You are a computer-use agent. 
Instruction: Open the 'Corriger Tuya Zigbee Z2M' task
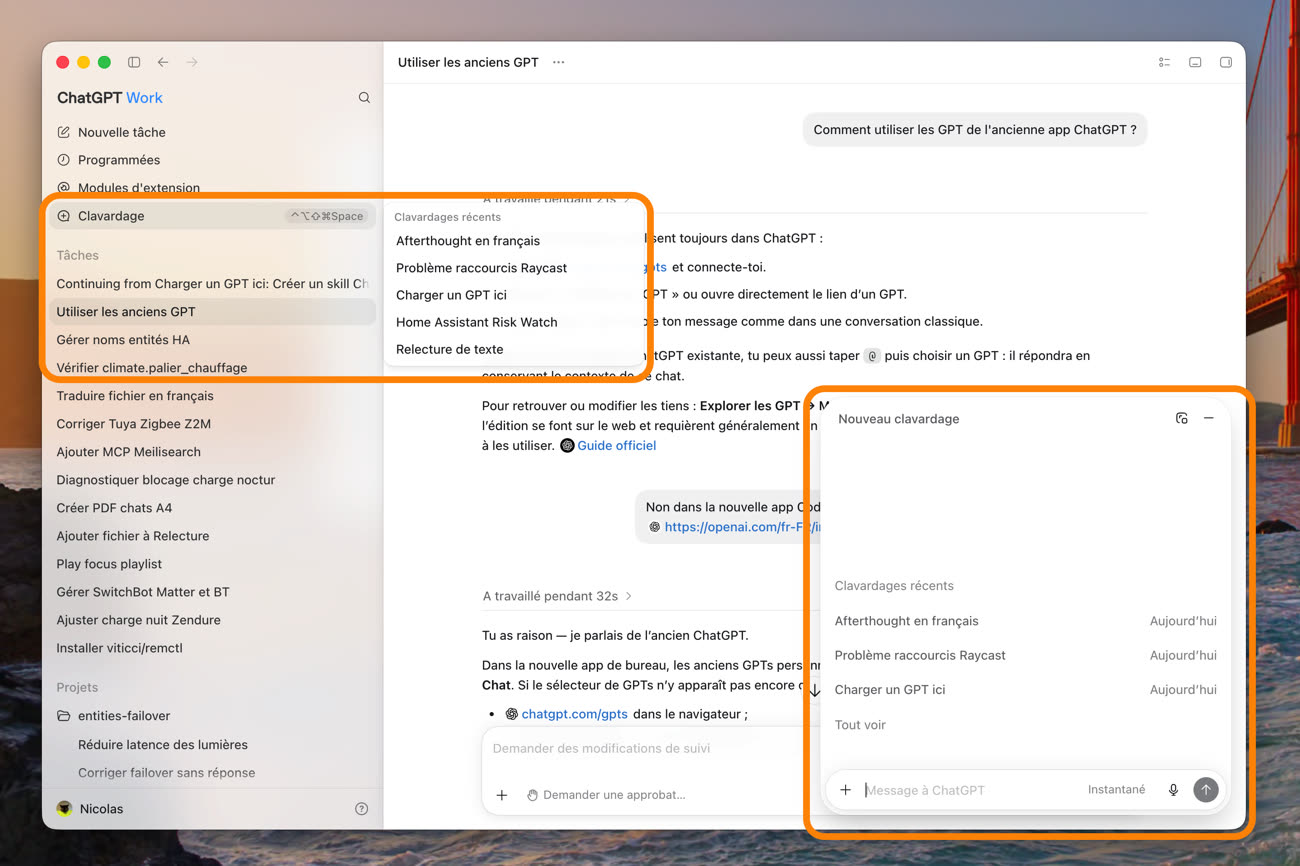(x=212, y=424)
